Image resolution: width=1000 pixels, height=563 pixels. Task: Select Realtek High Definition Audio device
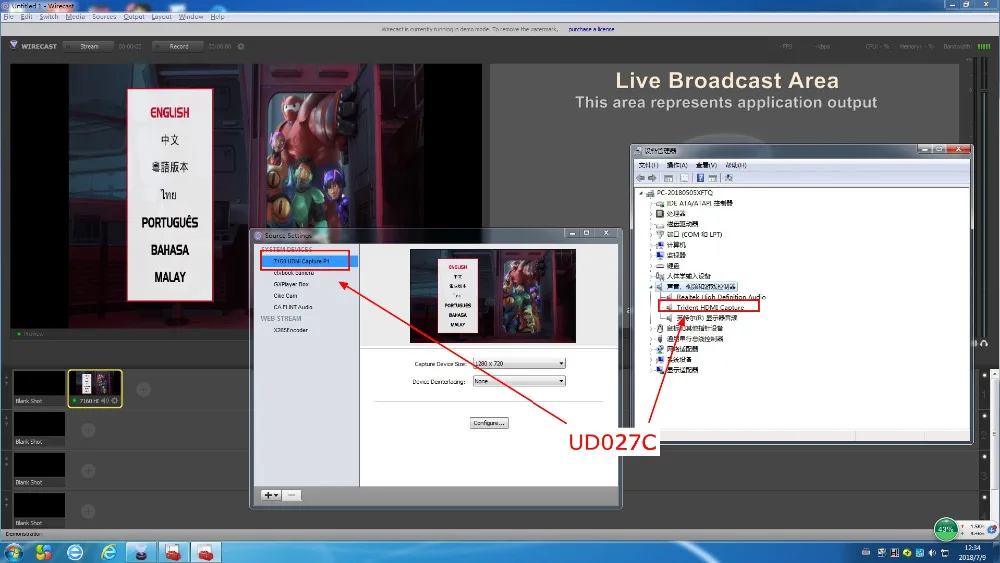point(721,297)
